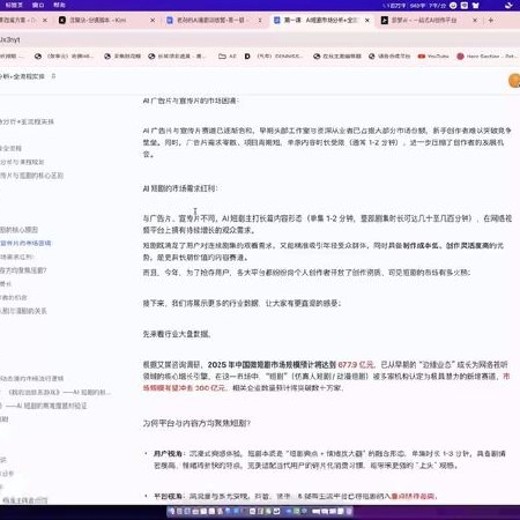The image size is (520, 520).
Task: Click the bold 2025年中国微短剧市场规模 text
Action: click(x=272, y=364)
